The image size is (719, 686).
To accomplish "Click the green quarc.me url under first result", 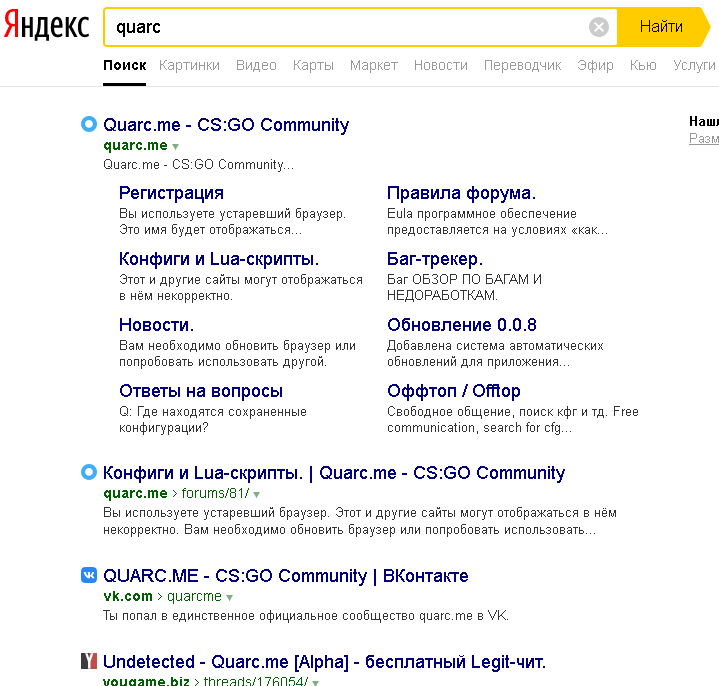I will tap(135, 145).
